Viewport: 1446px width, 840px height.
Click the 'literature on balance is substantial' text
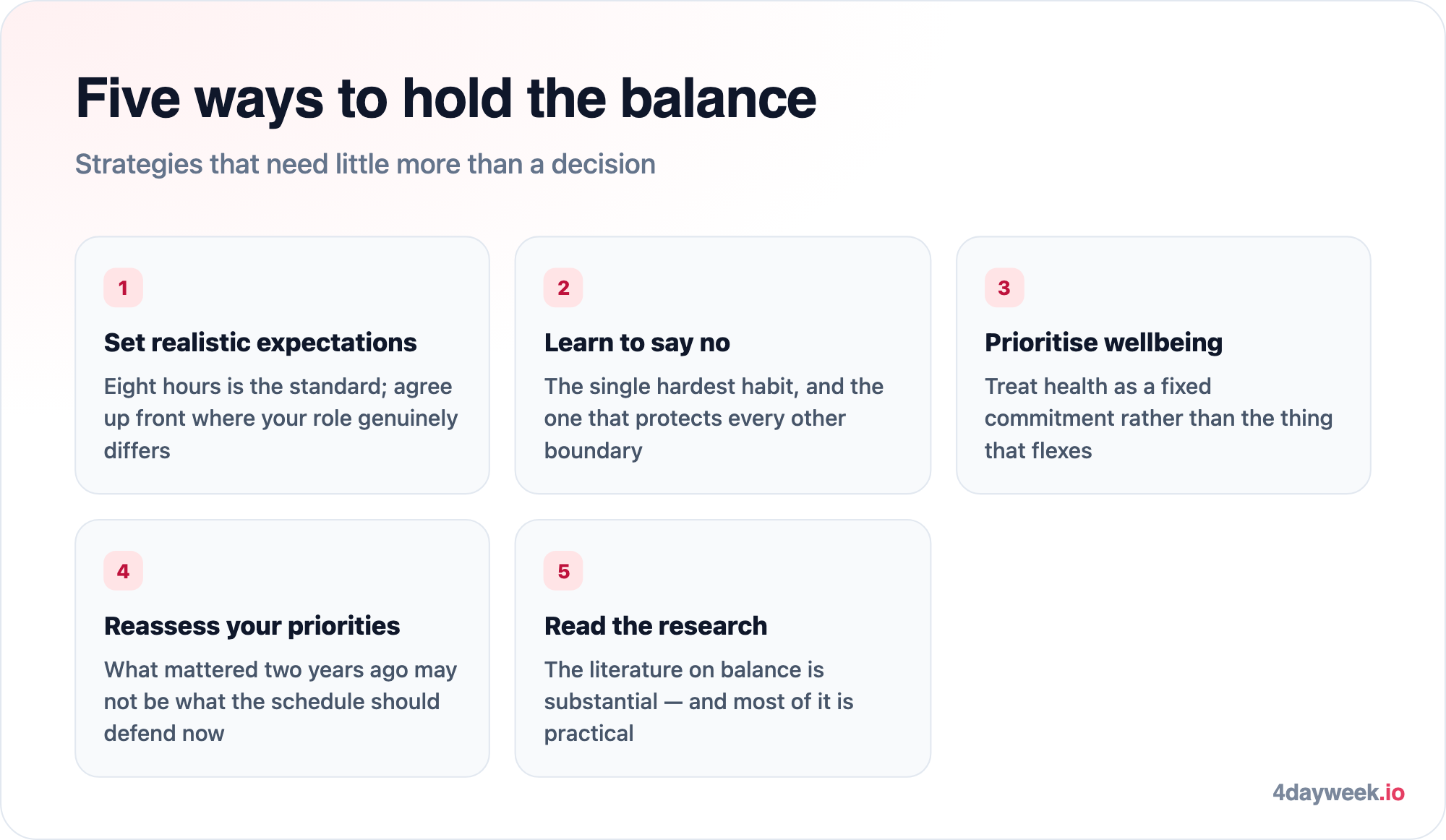coord(698,701)
